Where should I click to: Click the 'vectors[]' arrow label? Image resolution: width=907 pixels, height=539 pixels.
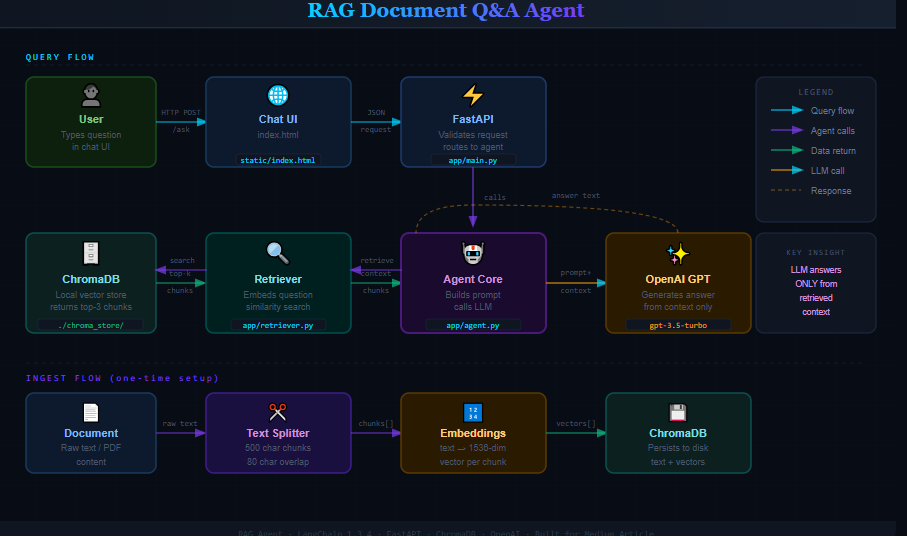[576, 424]
